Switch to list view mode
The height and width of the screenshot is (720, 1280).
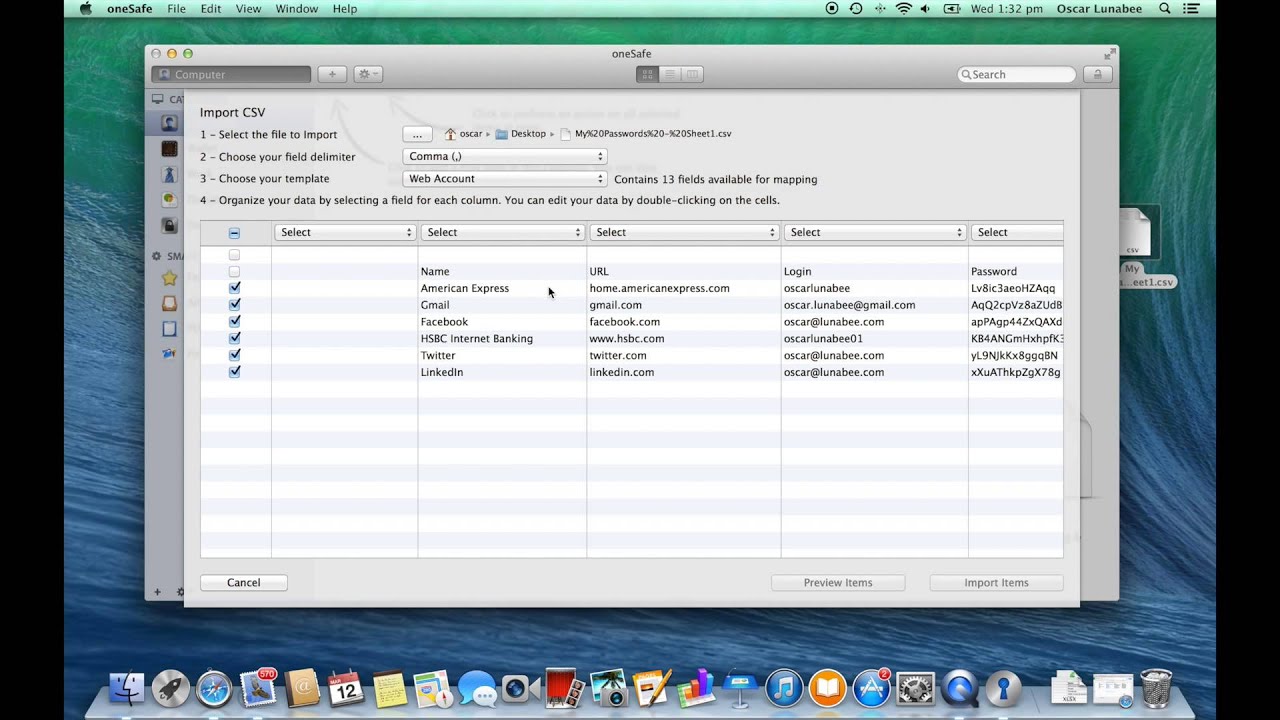click(670, 74)
